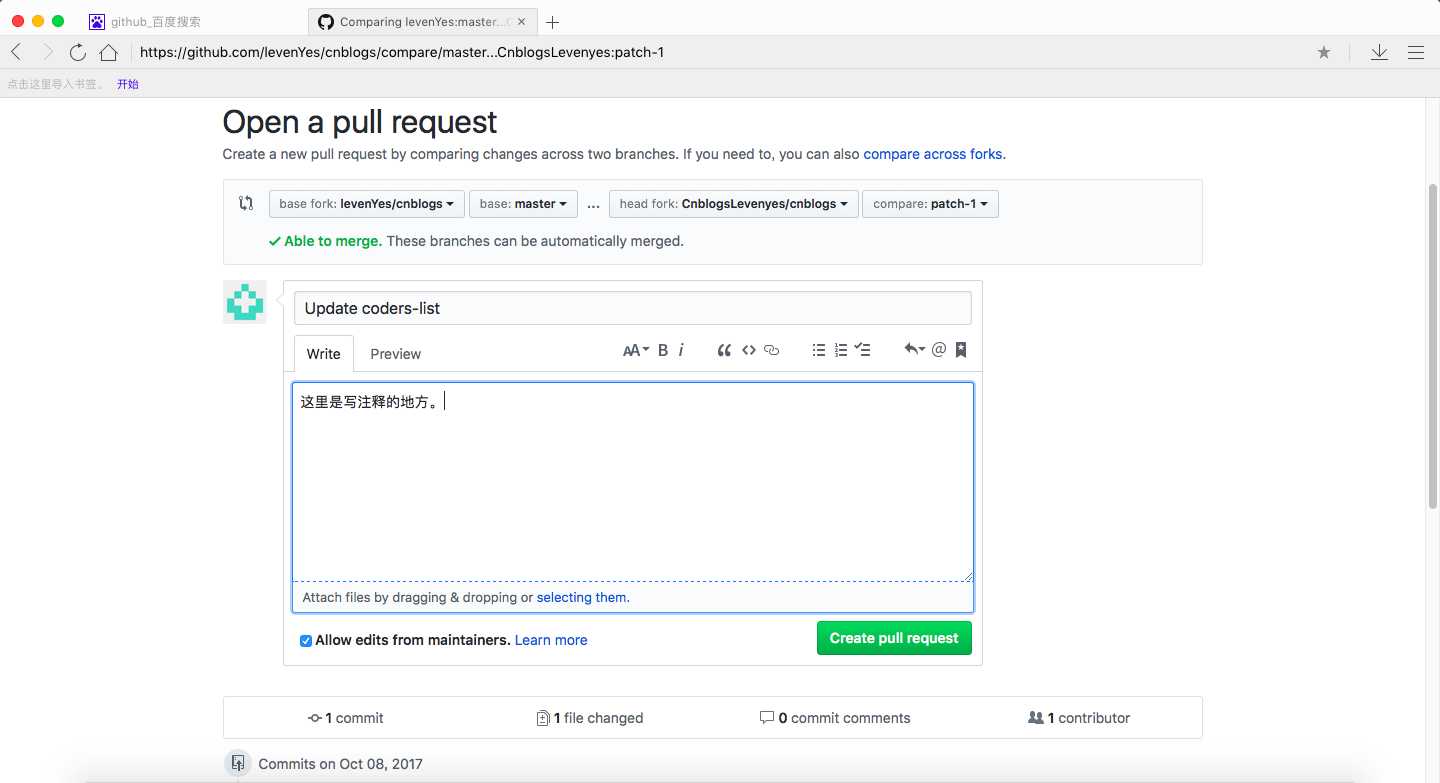The width and height of the screenshot is (1440, 783).
Task: Add a bulleted list icon
Action: (819, 350)
